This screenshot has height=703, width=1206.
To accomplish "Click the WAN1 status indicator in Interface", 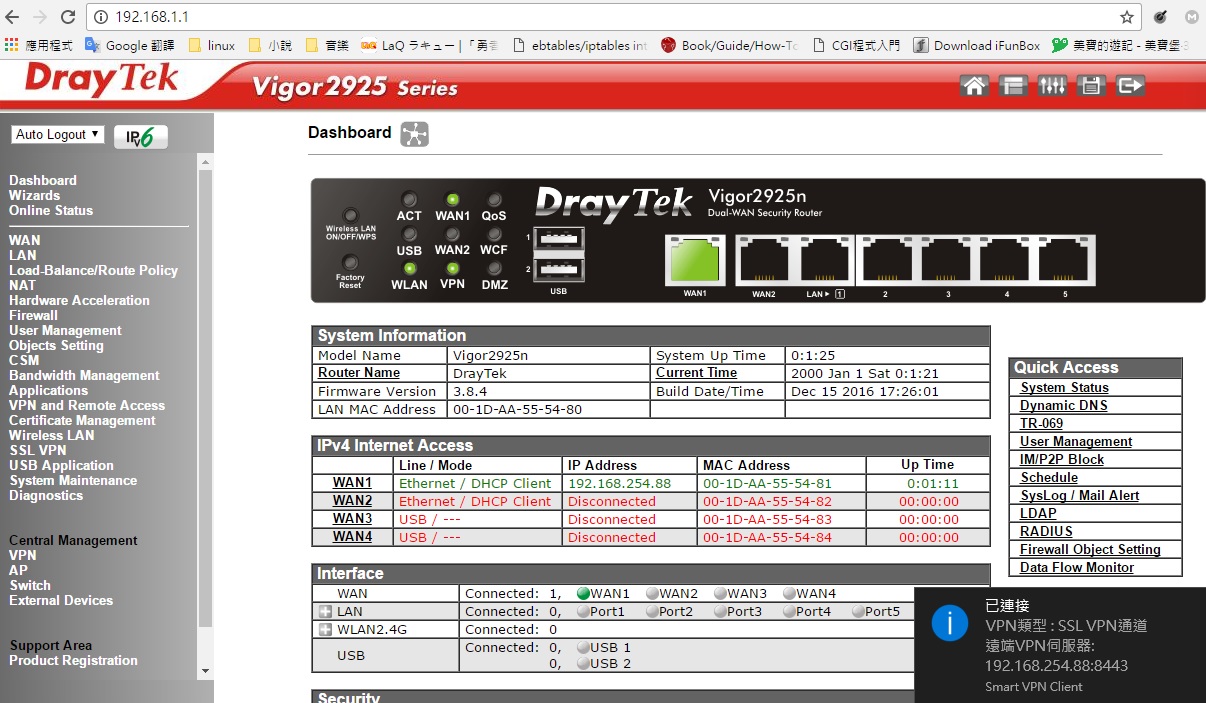I will [584, 594].
